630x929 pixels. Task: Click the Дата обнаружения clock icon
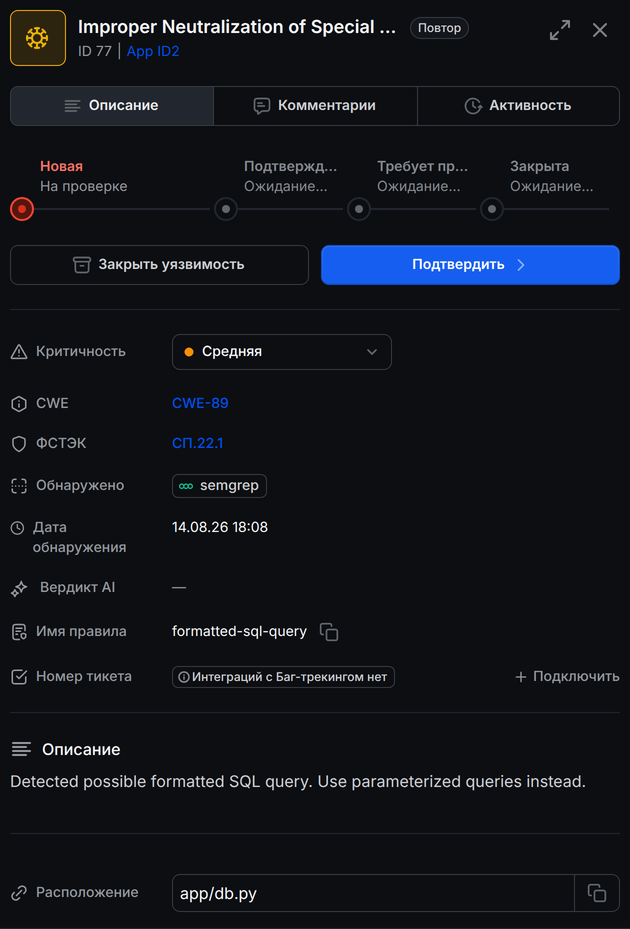(x=18, y=528)
